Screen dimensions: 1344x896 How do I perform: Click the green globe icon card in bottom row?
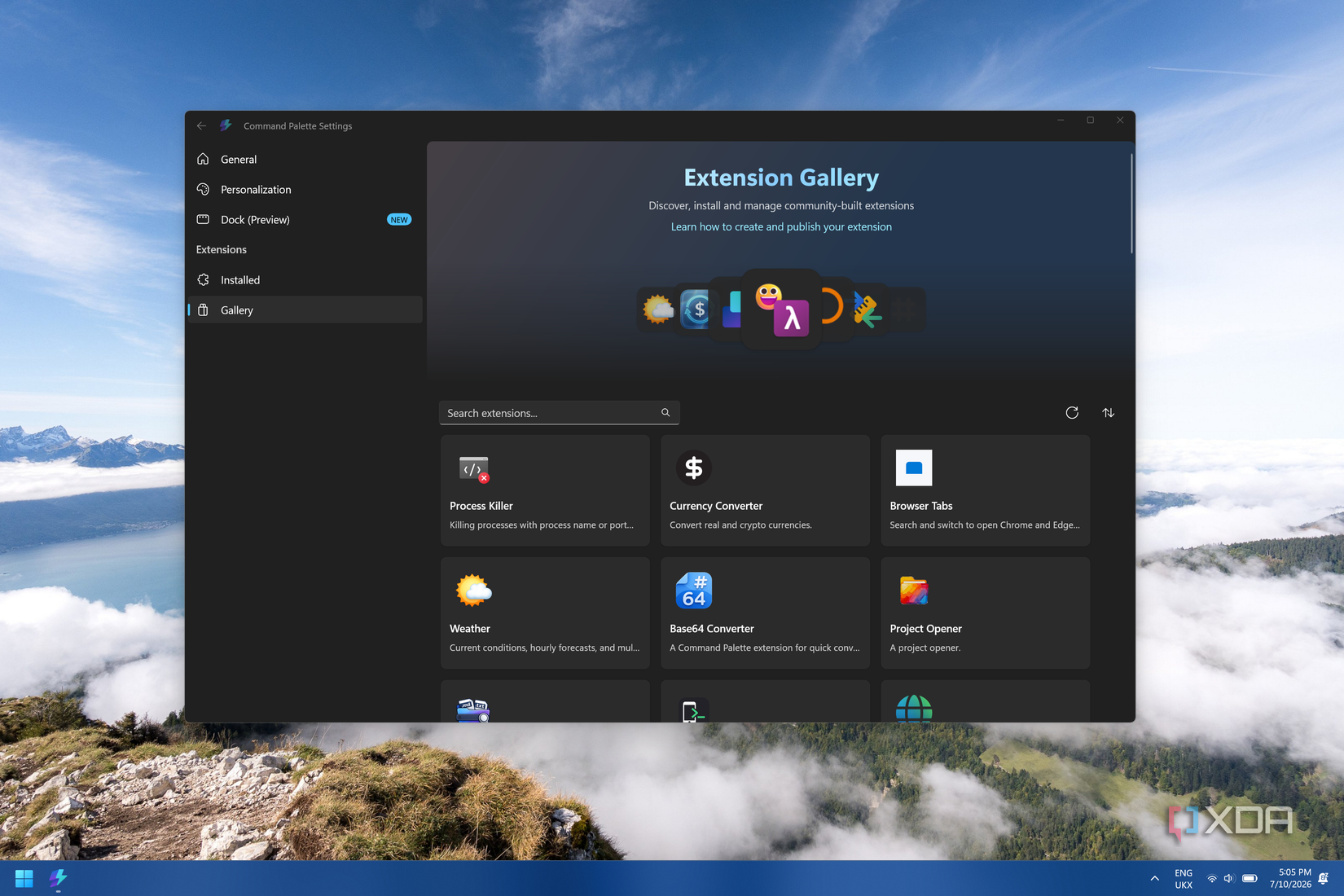986,701
